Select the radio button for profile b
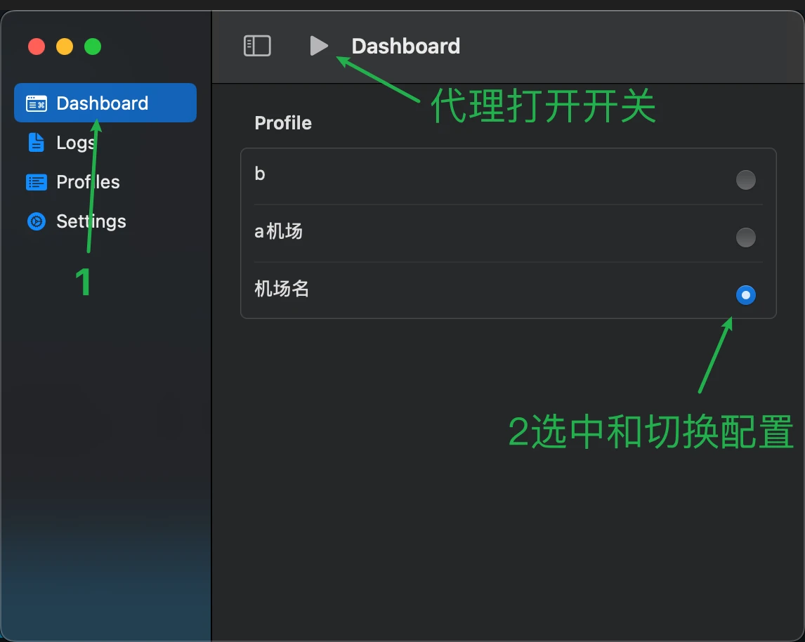The width and height of the screenshot is (805, 642). [x=745, y=180]
